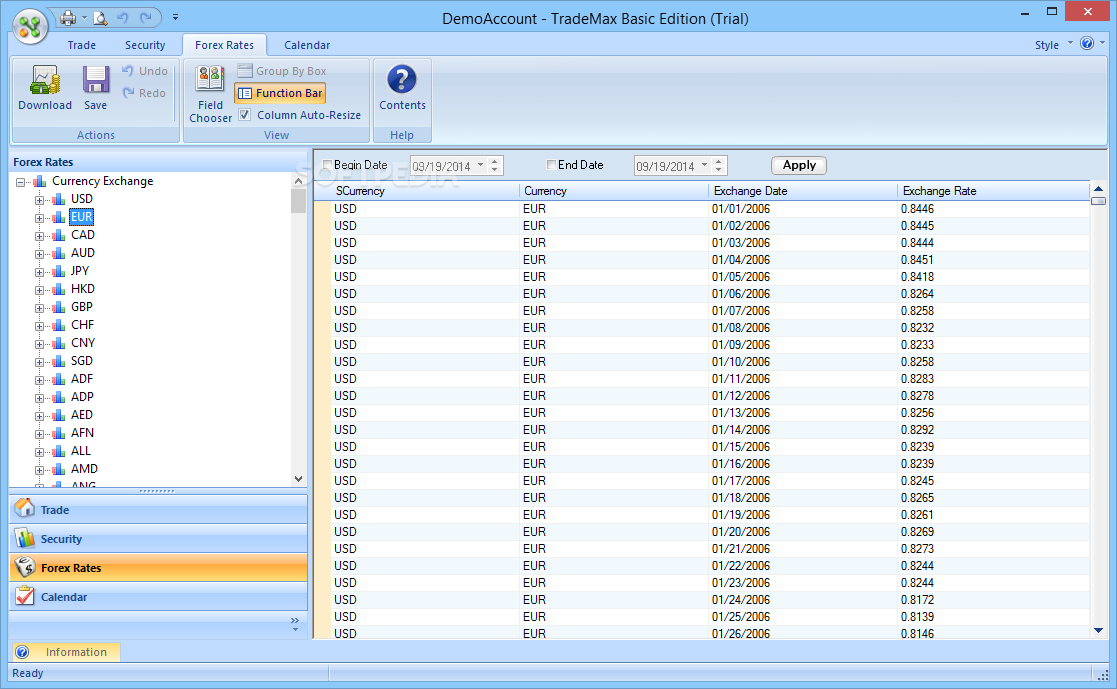Open the Field Chooser
The width and height of the screenshot is (1117, 689).
pos(210,93)
